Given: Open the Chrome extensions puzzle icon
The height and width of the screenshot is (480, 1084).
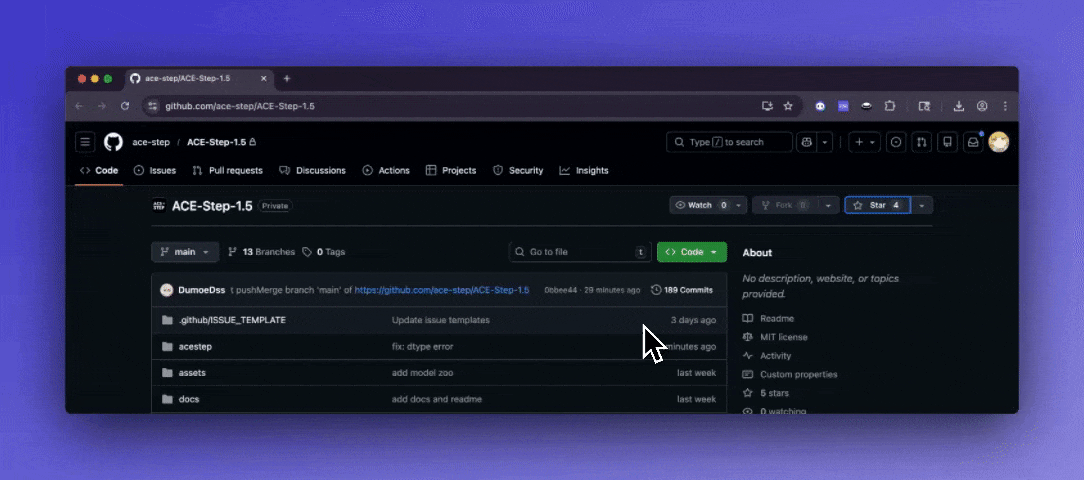Looking at the screenshot, I should [890, 107].
